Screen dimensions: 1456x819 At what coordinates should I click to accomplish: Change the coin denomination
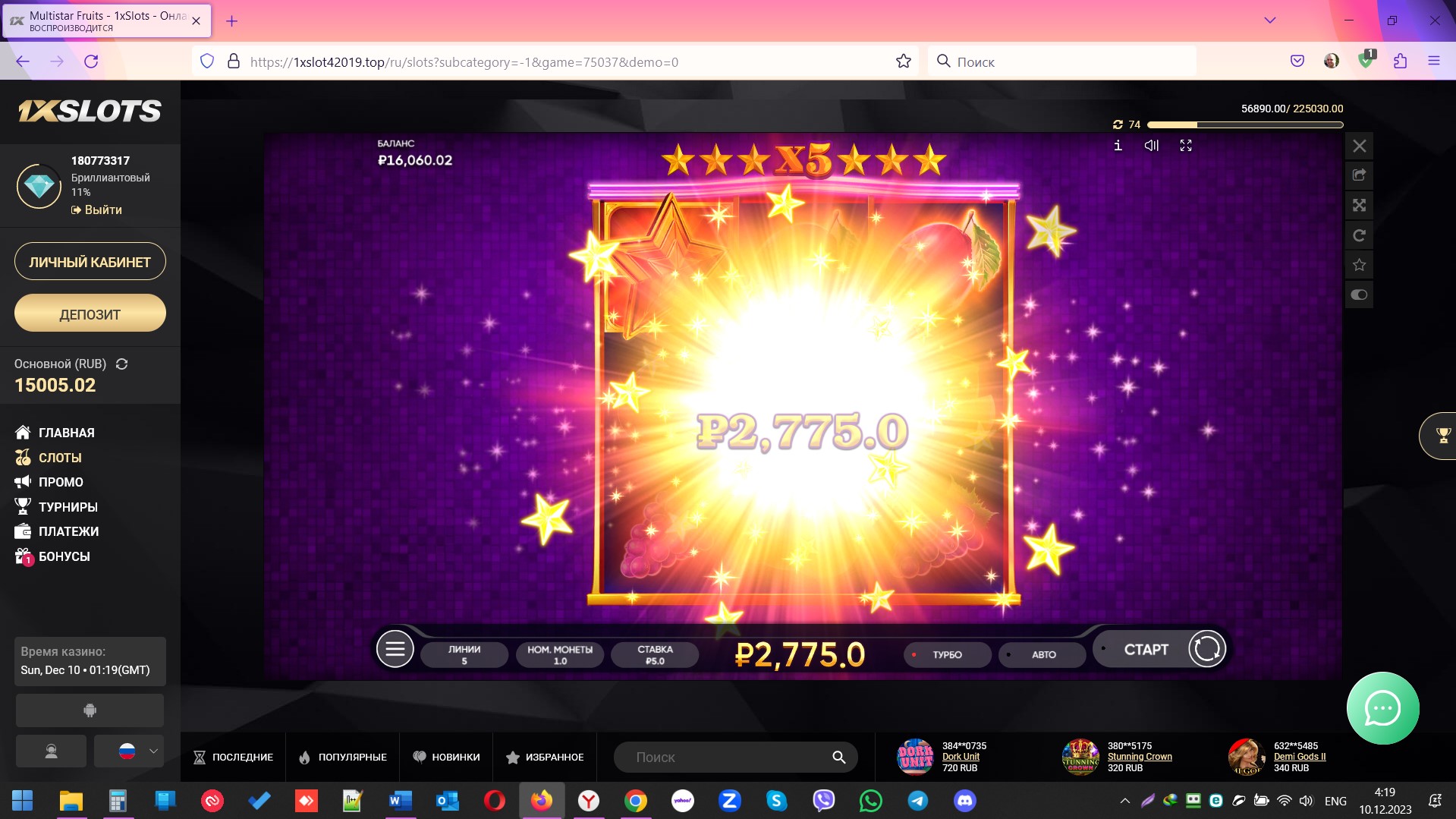pos(560,654)
